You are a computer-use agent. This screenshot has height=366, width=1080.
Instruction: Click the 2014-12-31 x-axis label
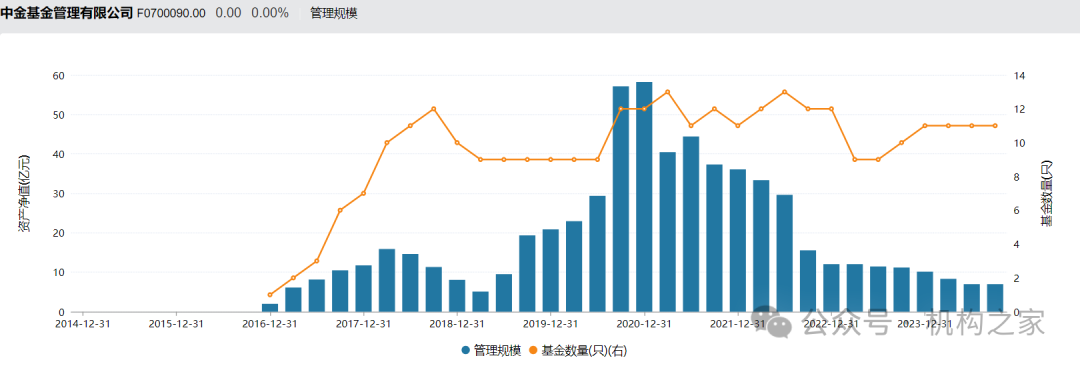click(83, 324)
